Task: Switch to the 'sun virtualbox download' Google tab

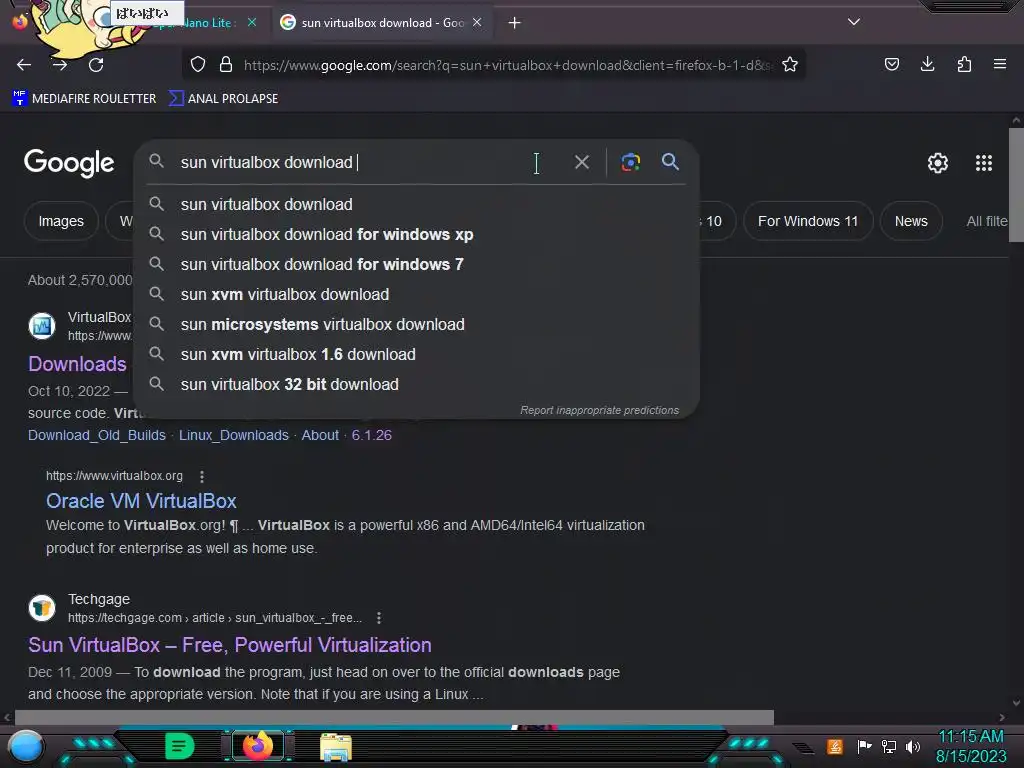Action: click(x=381, y=23)
